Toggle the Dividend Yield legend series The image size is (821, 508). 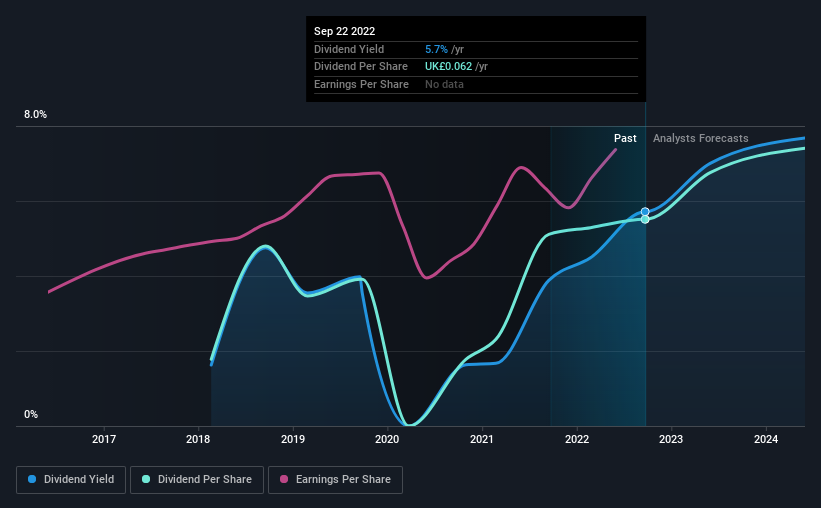point(71,480)
